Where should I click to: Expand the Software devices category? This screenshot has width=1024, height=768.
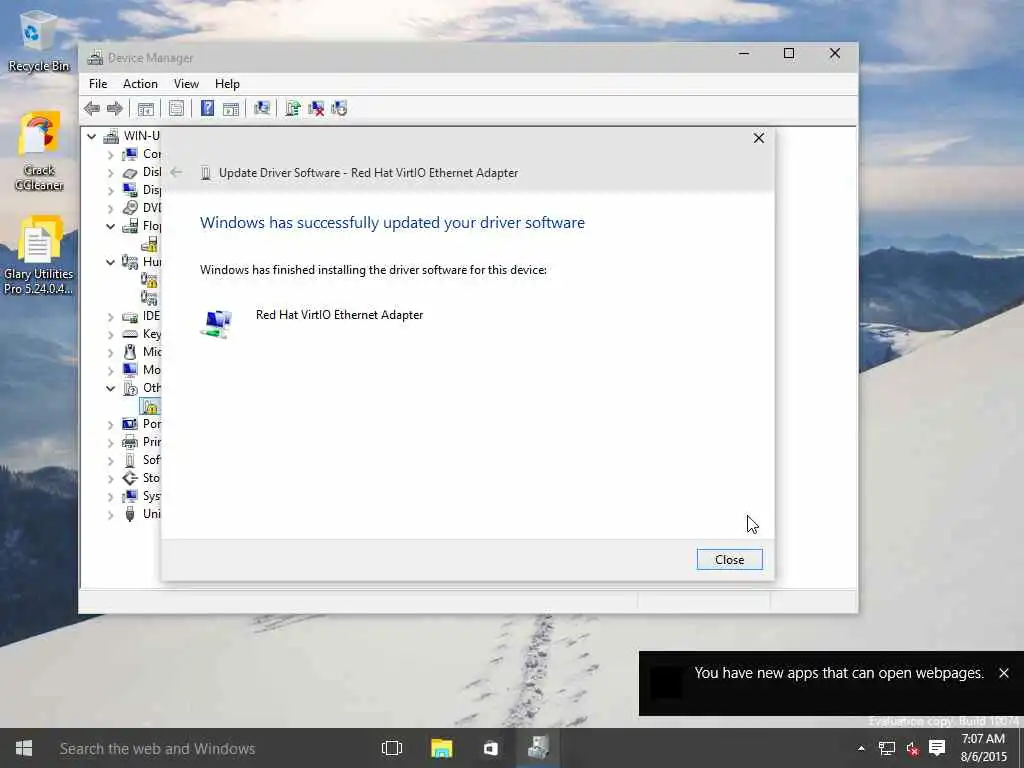coord(110,460)
